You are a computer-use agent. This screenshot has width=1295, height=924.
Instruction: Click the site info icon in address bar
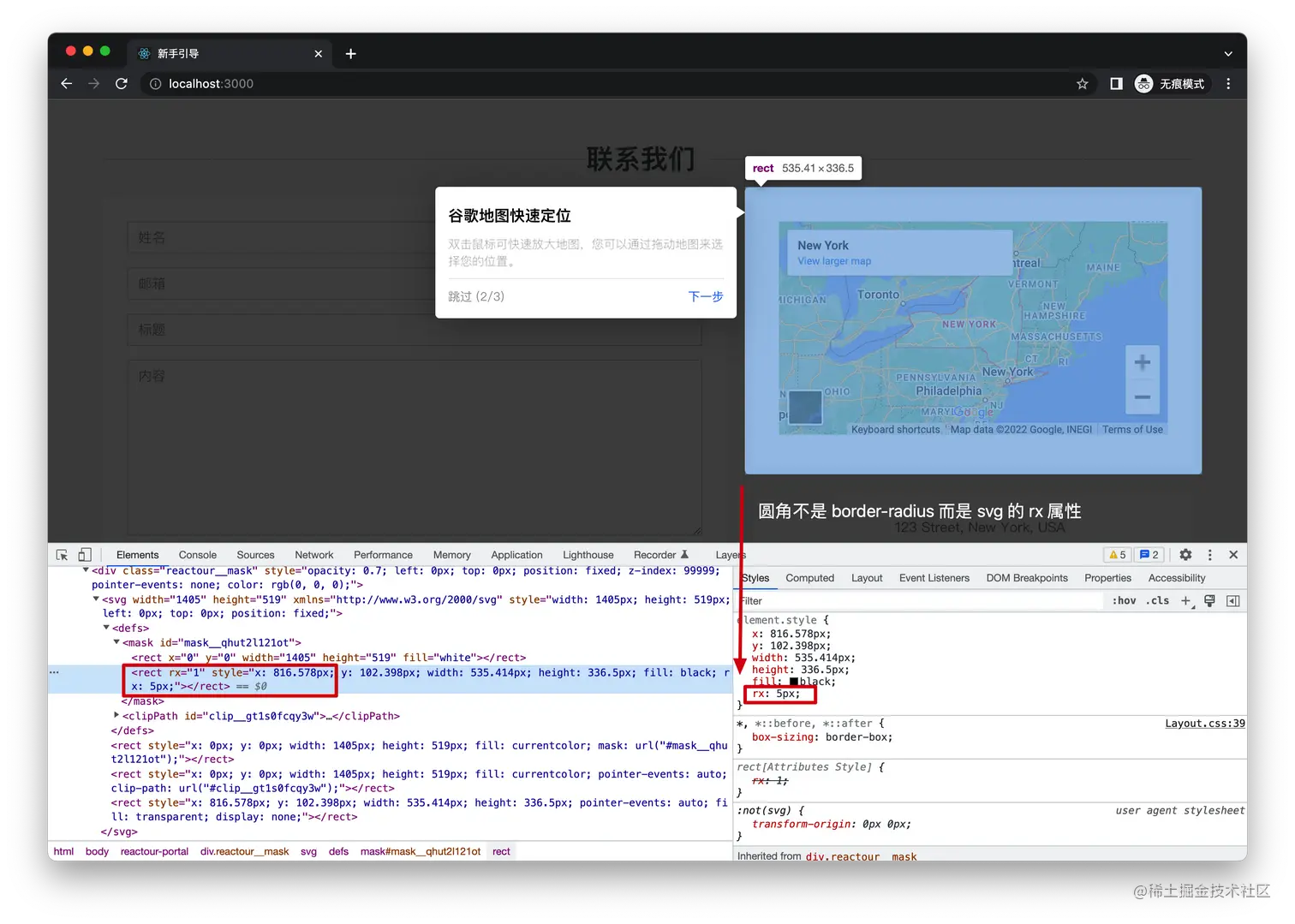click(x=156, y=84)
